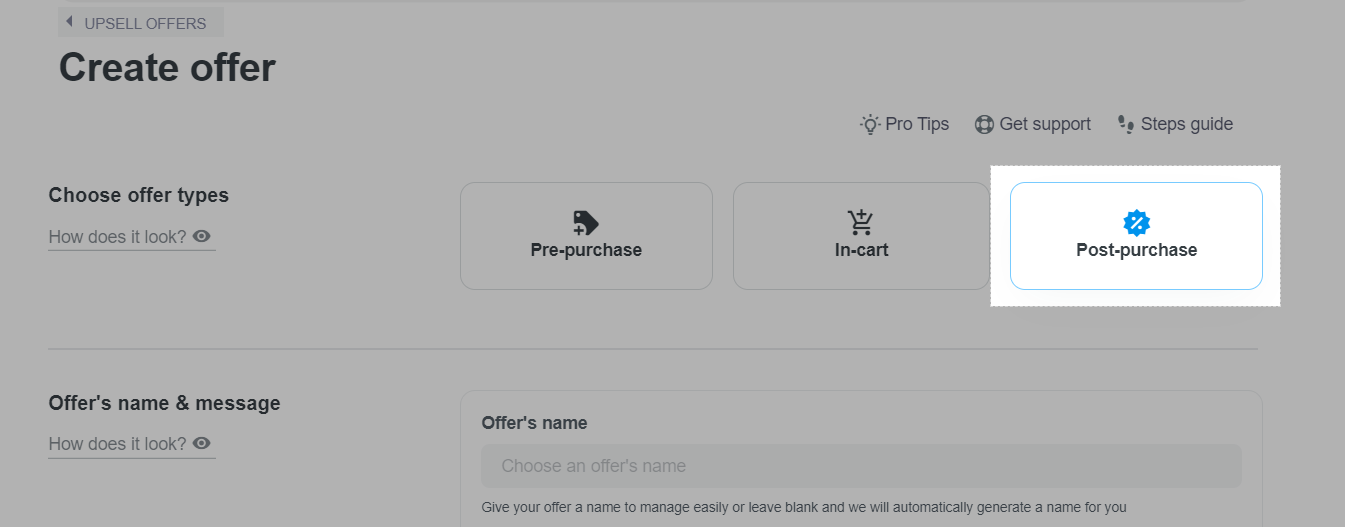Click the Pre-purchase tag icon
This screenshot has height=527, width=1345.
click(x=586, y=222)
